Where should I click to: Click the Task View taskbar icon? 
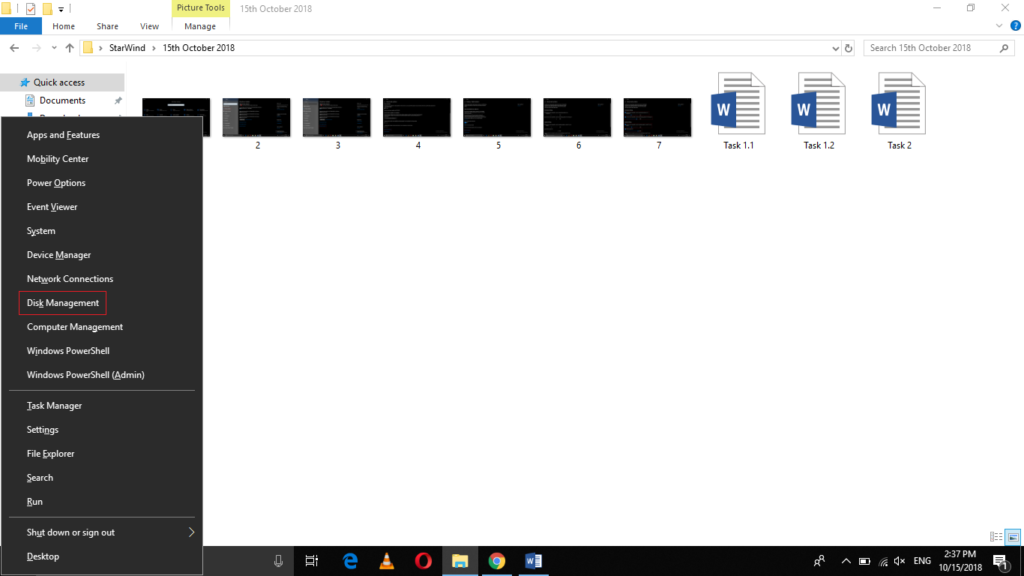coord(312,561)
